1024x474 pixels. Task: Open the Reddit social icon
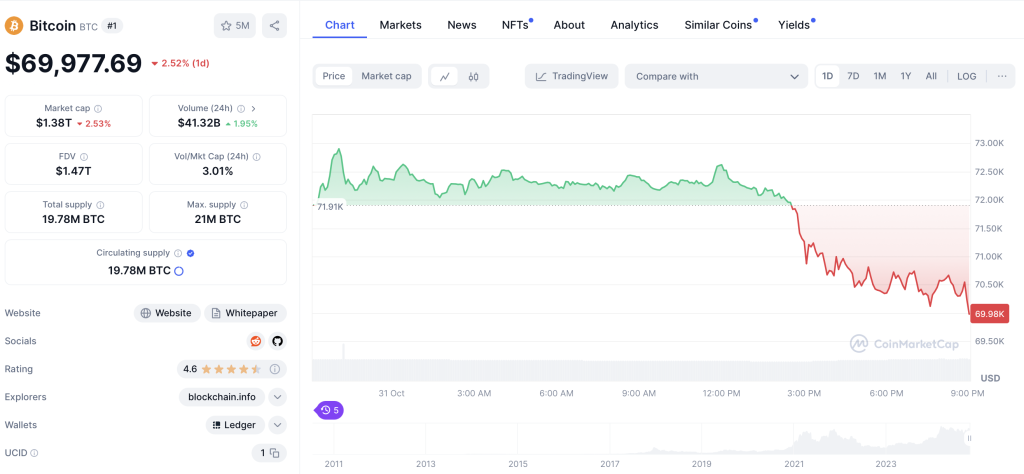[255, 341]
